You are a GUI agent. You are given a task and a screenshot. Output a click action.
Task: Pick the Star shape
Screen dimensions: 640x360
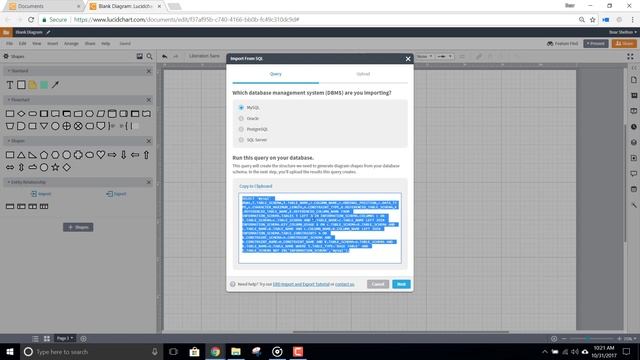pos(55,167)
